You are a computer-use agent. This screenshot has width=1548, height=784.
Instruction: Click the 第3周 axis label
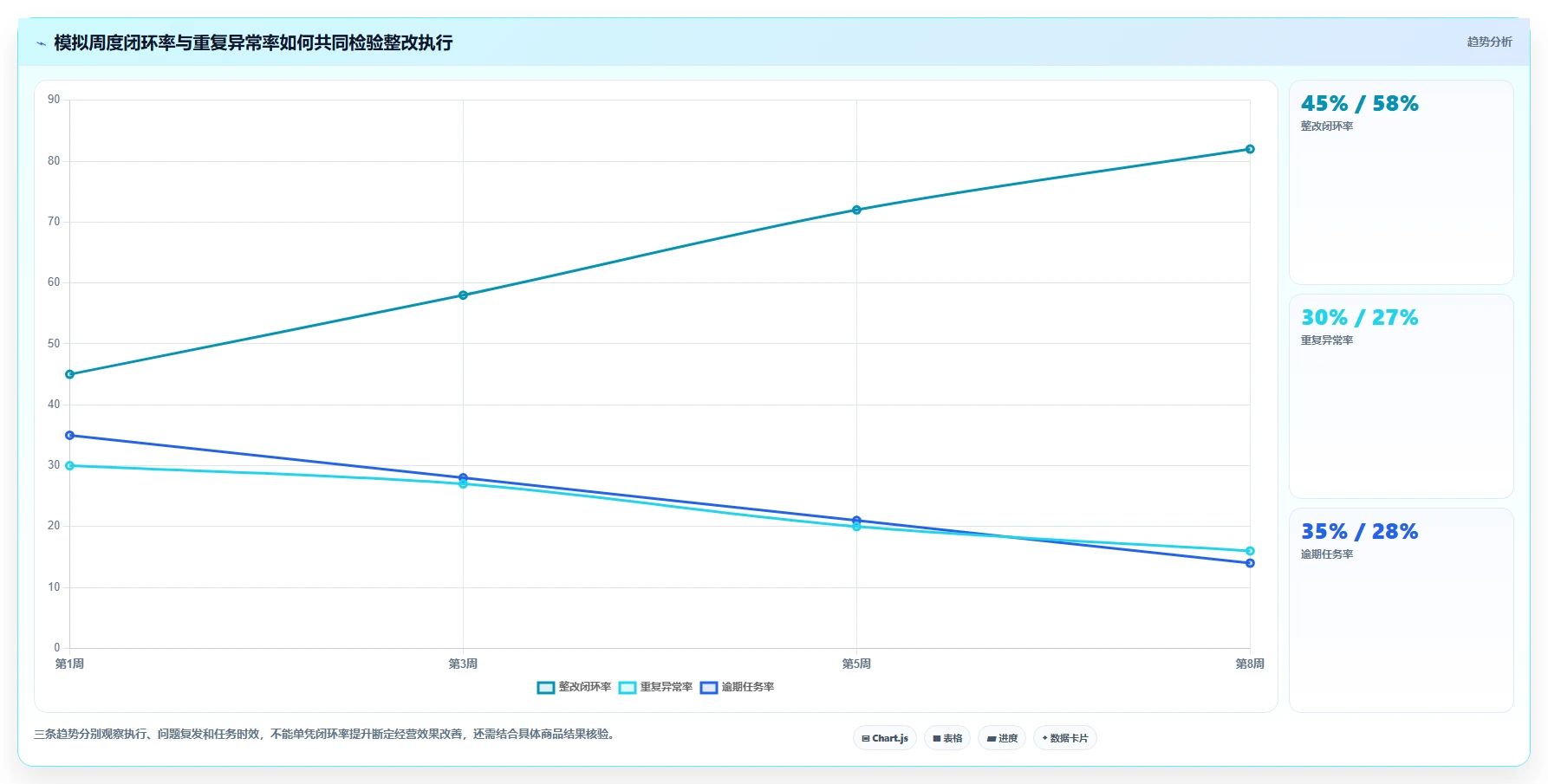[463, 664]
